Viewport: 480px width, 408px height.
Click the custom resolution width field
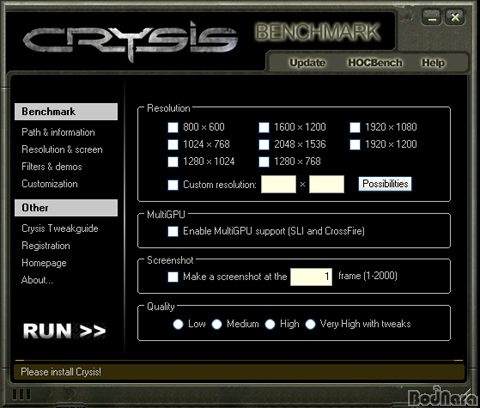pyautogui.click(x=279, y=184)
